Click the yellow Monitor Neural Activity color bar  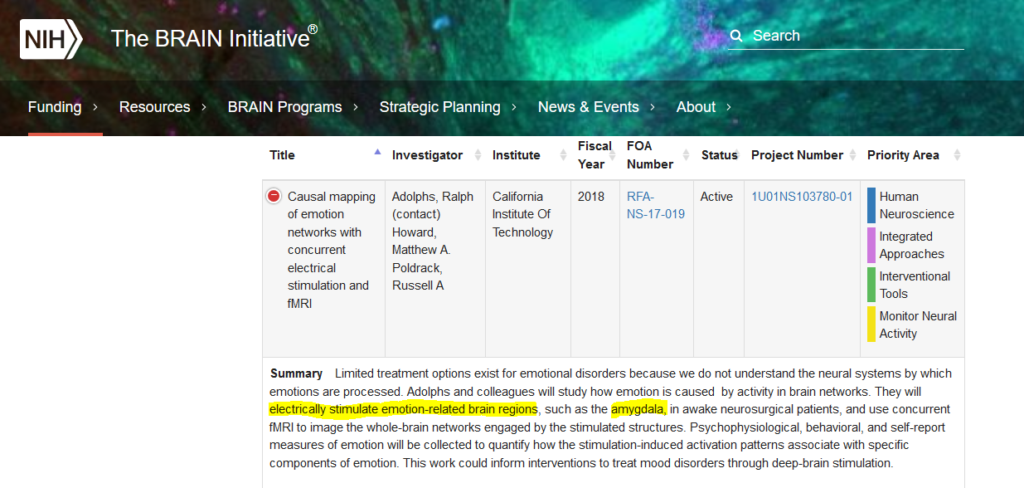[871, 325]
